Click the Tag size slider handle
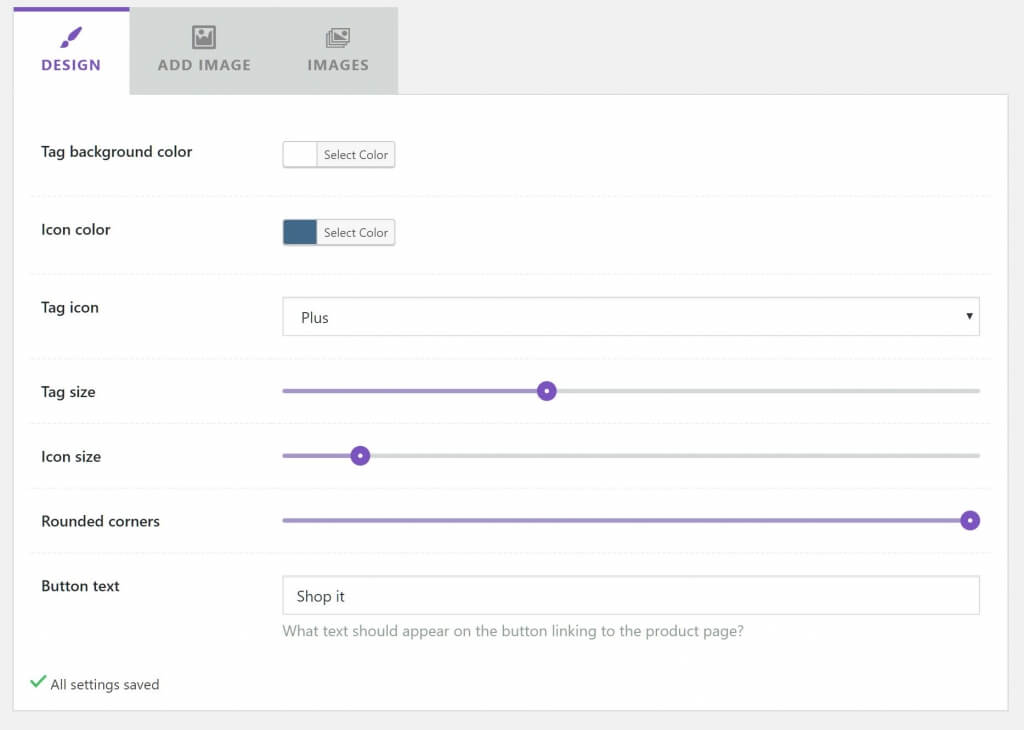The height and width of the screenshot is (730, 1024). tap(546, 390)
